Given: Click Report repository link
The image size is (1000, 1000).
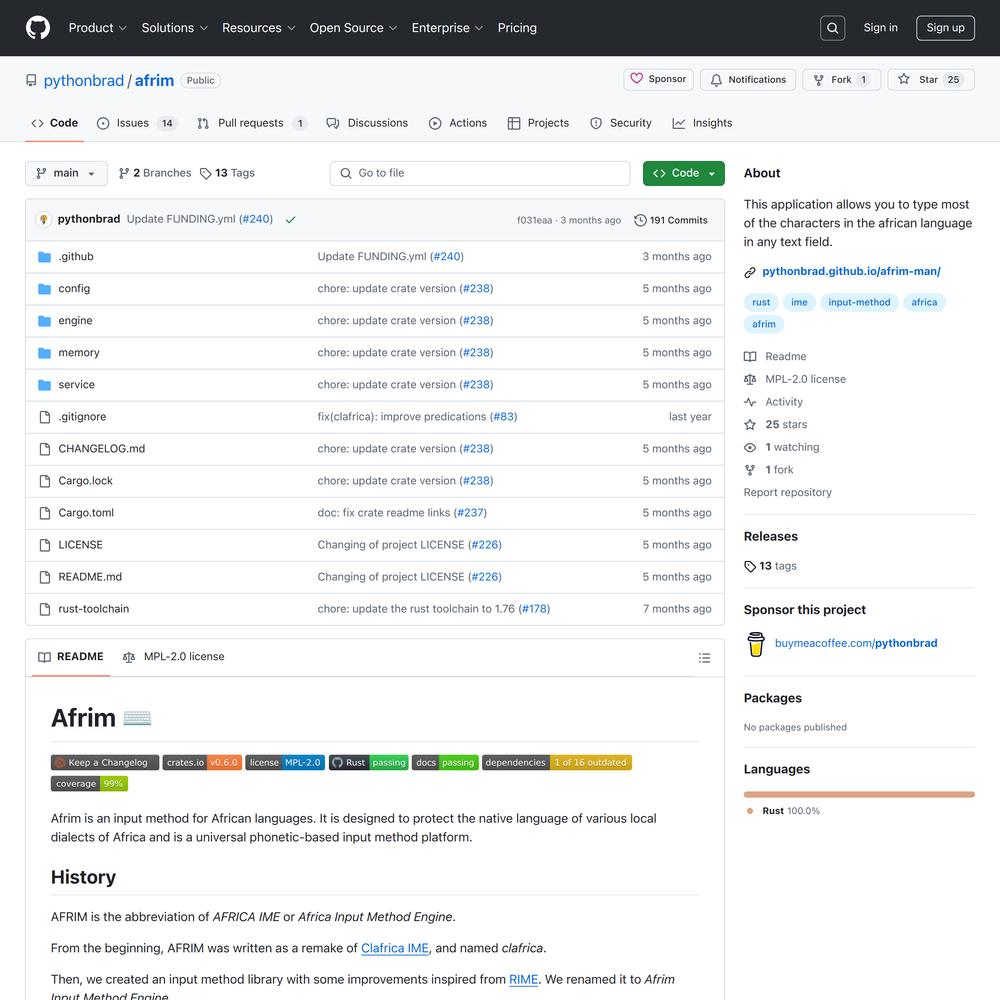Looking at the screenshot, I should point(788,492).
